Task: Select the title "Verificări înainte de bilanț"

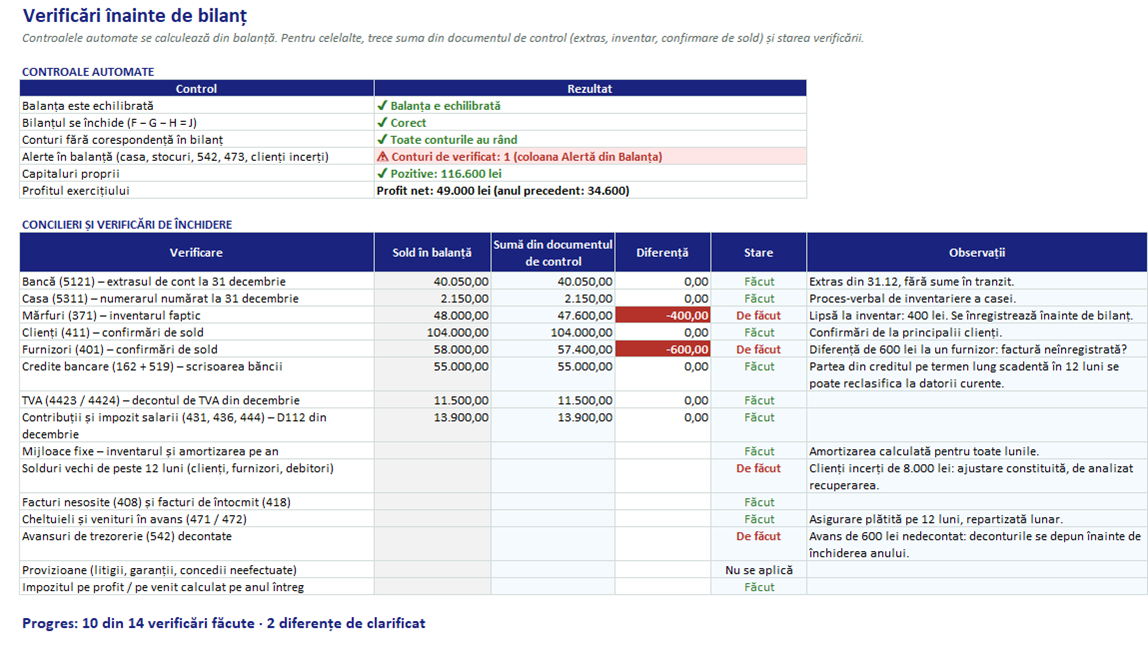Action: coord(135,15)
